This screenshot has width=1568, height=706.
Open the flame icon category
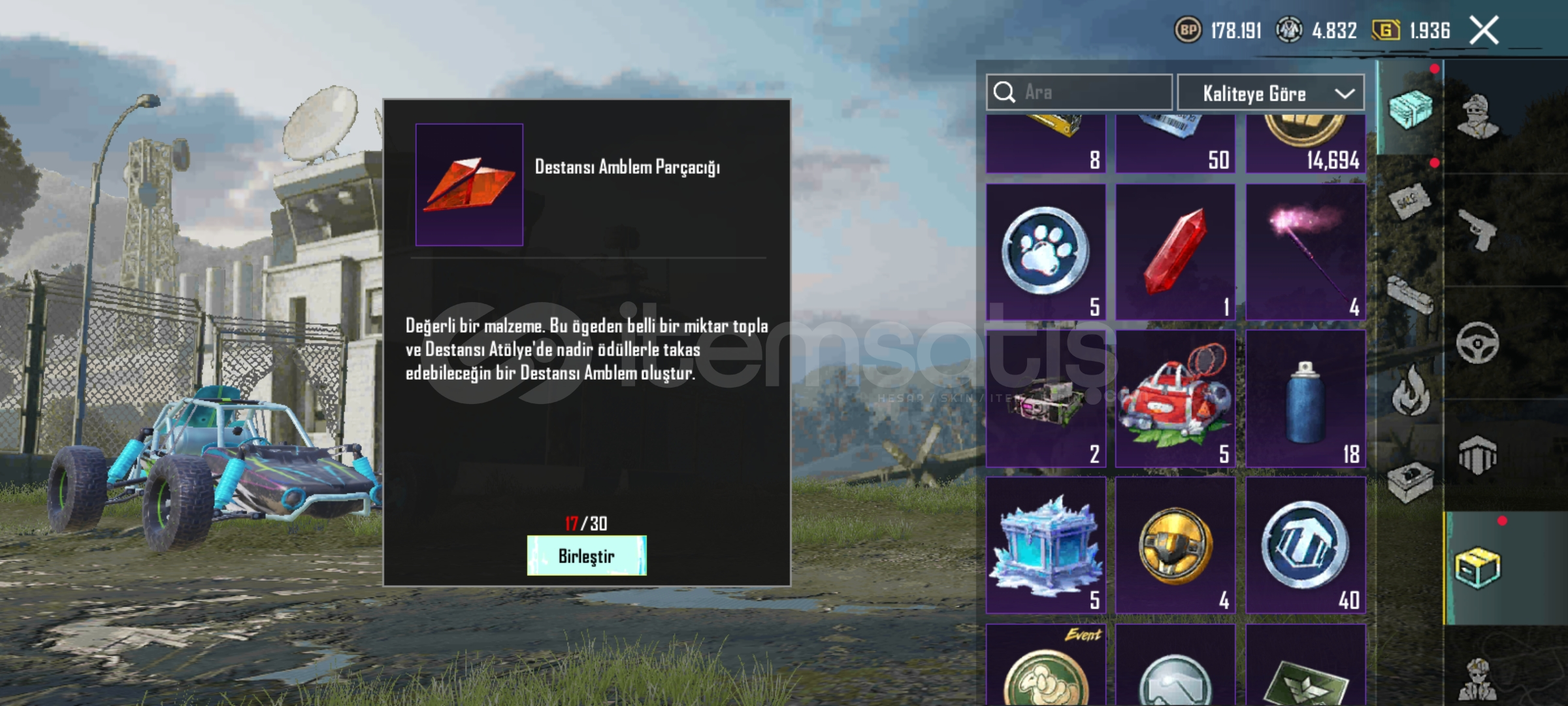pos(1411,390)
